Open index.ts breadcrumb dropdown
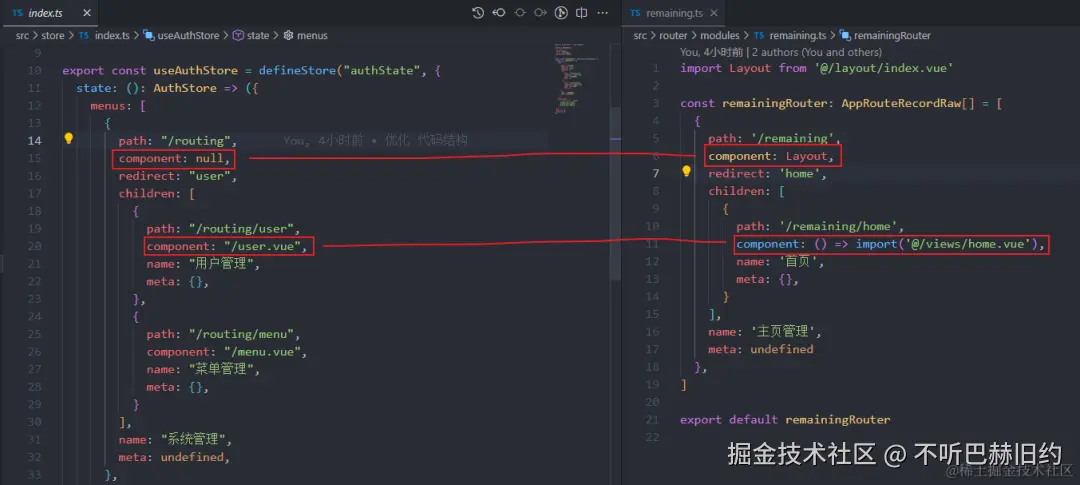Viewport: 1080px width, 485px height. click(112, 35)
